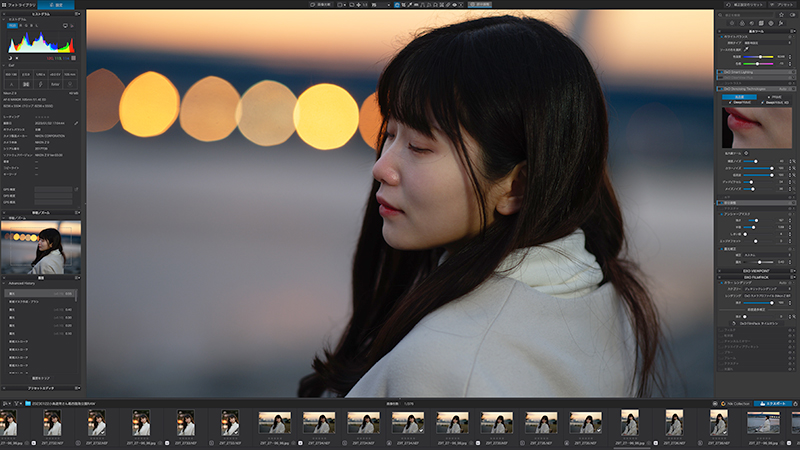
Task: Open the Watermark and Effects category icon
Action: tap(781, 23)
